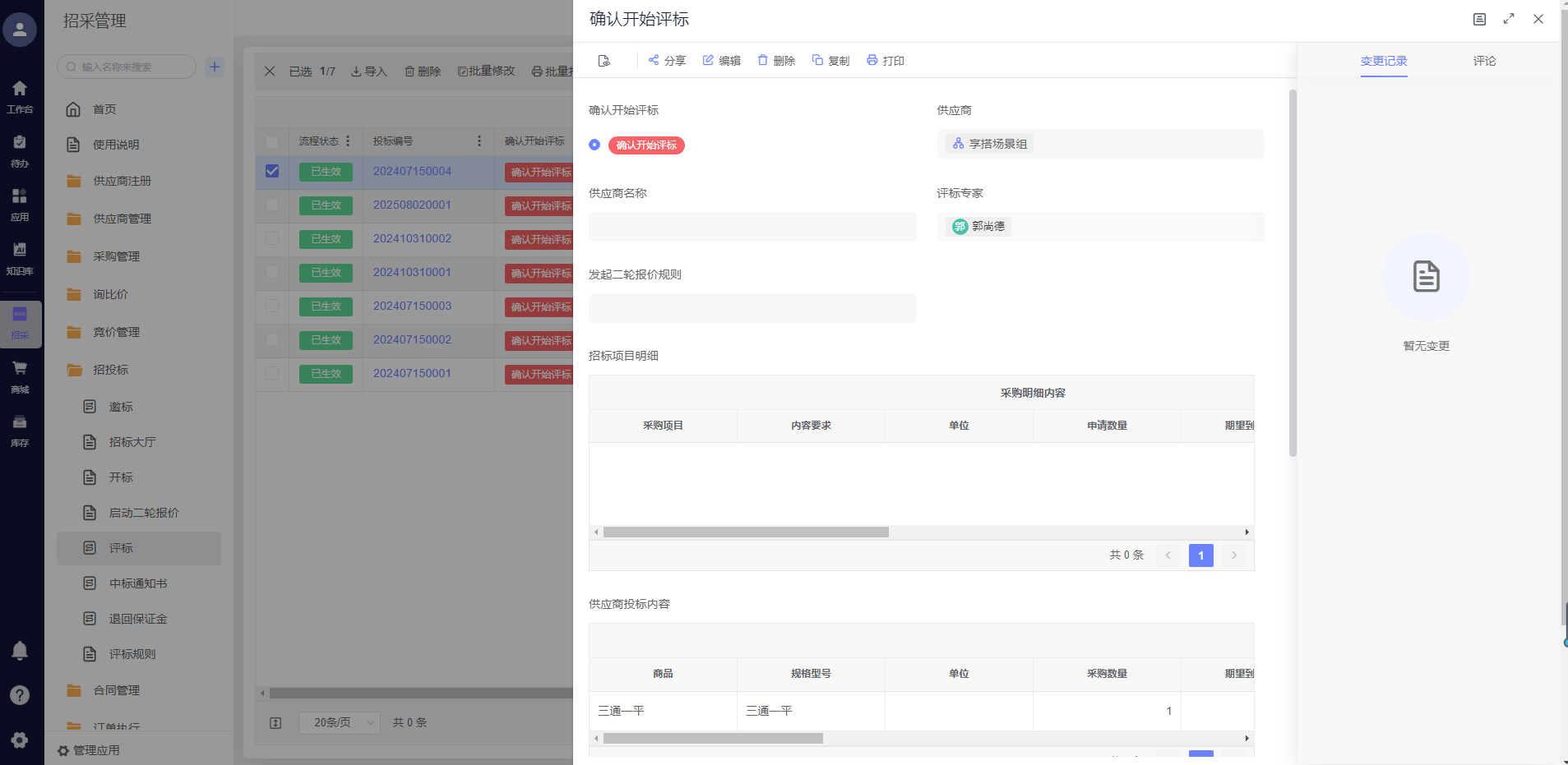
Task: Collapse the 招投标 folder in sidebar
Action: point(110,370)
